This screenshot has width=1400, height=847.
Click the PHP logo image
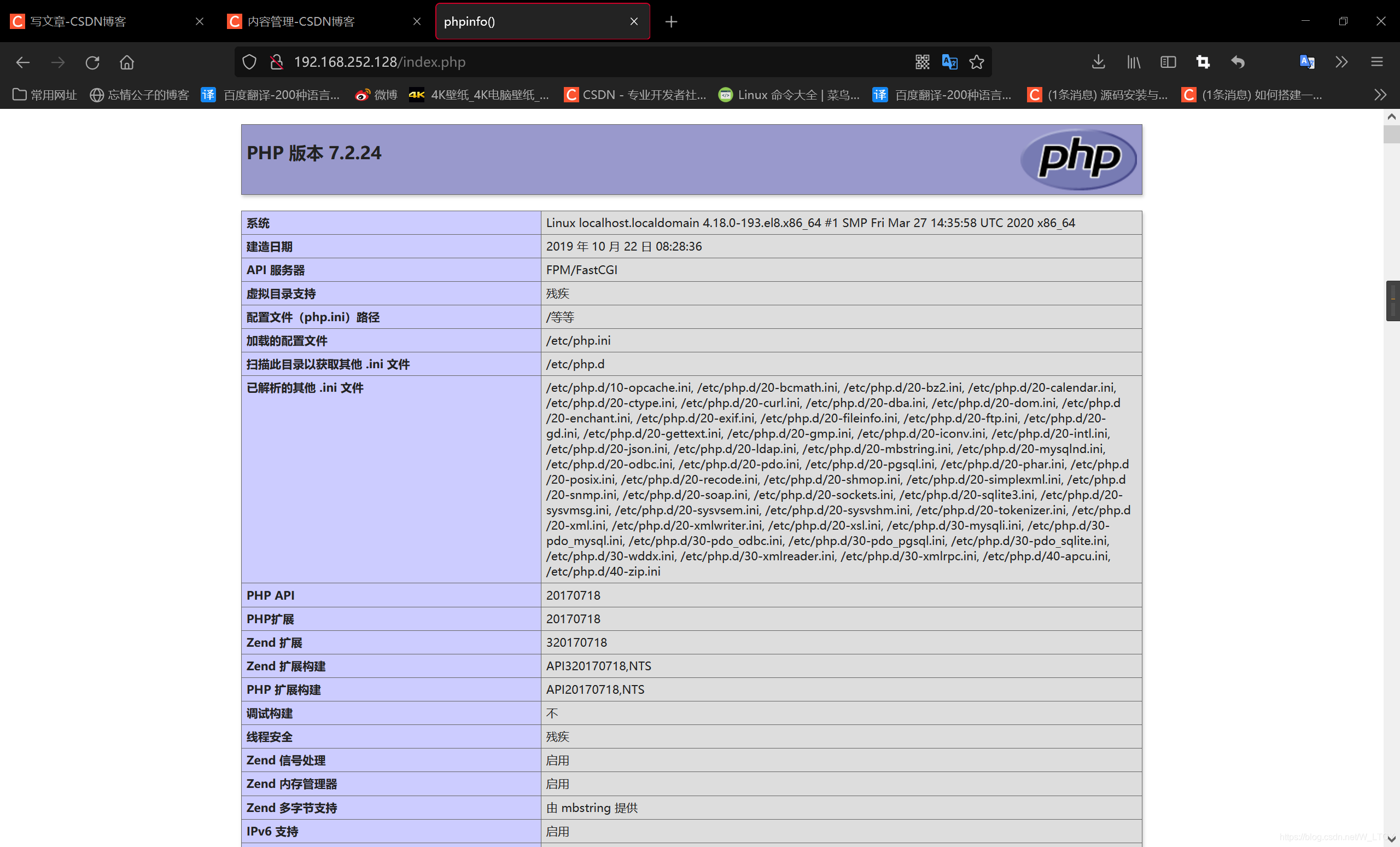pyautogui.click(x=1078, y=160)
